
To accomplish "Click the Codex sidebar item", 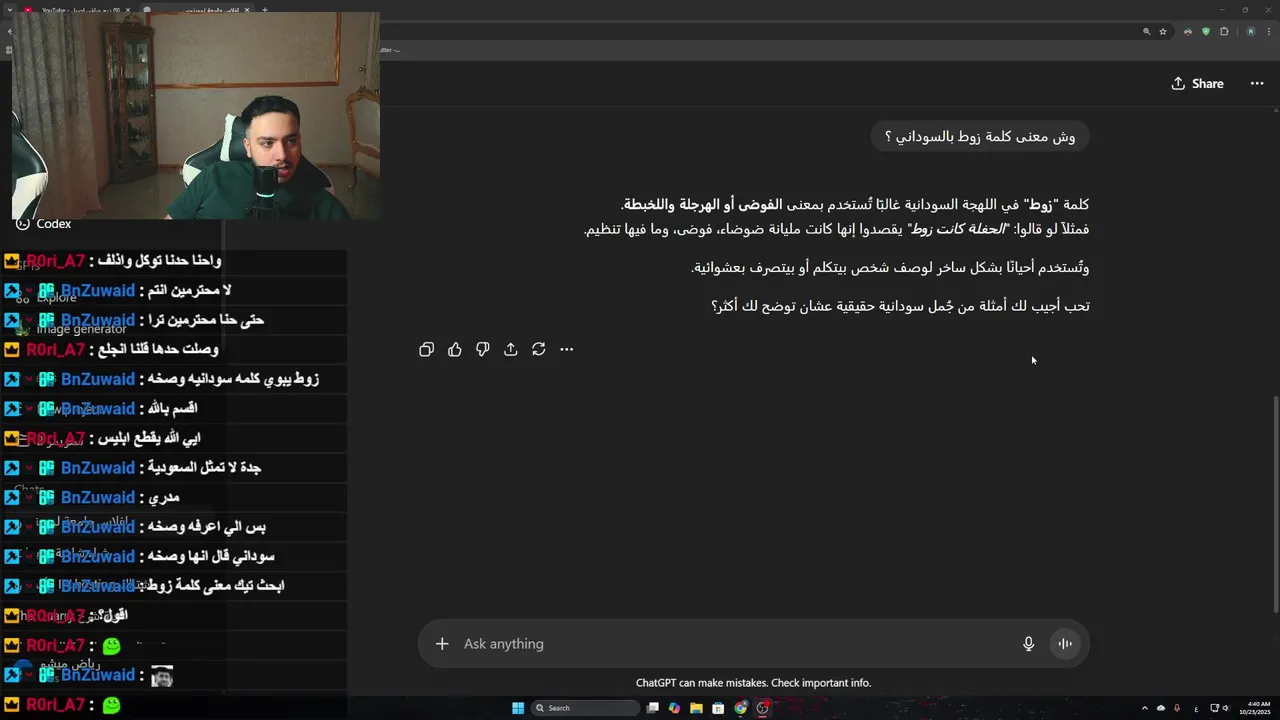I will pyautogui.click(x=43, y=224).
